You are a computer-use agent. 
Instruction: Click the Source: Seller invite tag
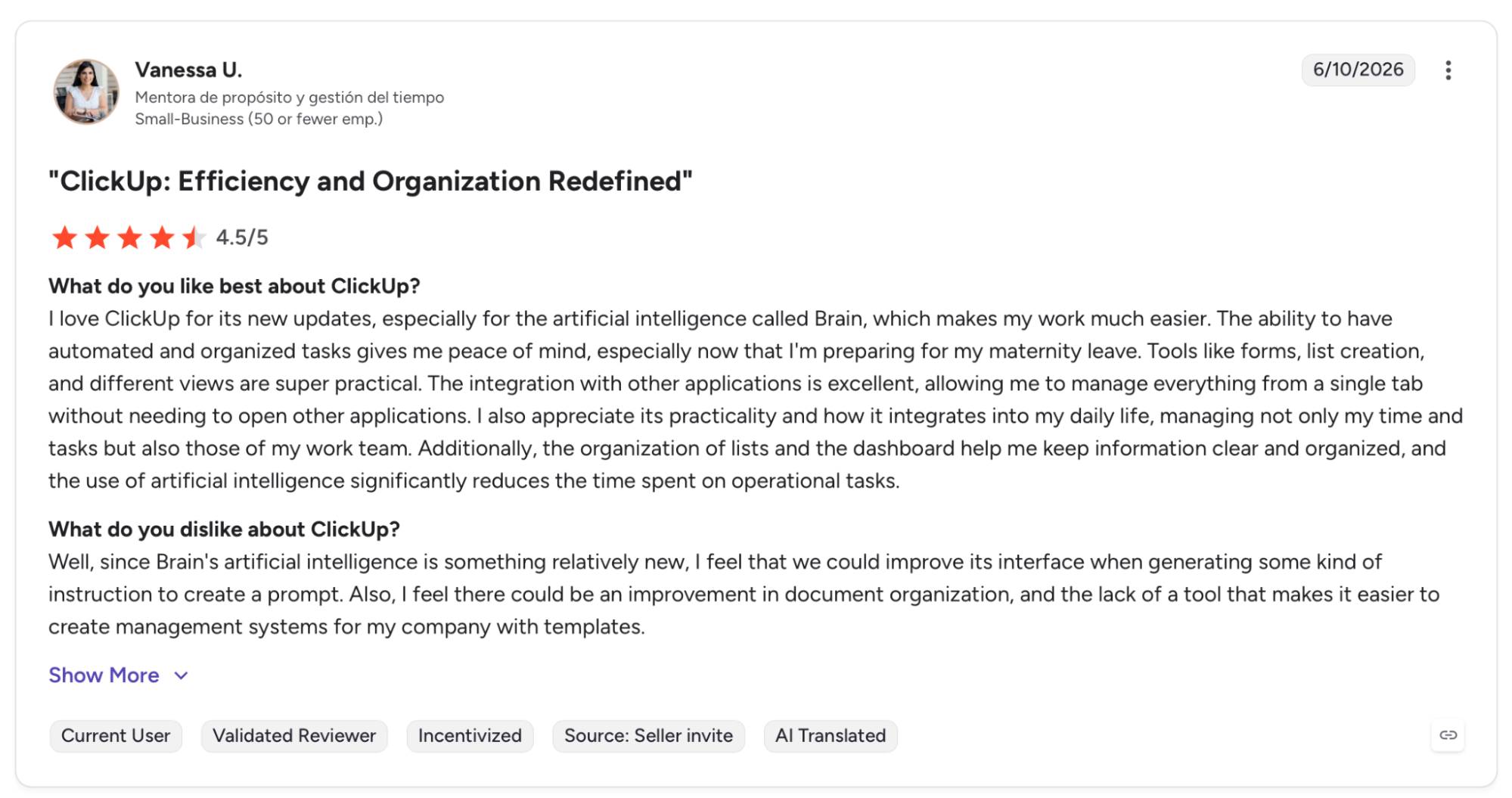point(648,736)
